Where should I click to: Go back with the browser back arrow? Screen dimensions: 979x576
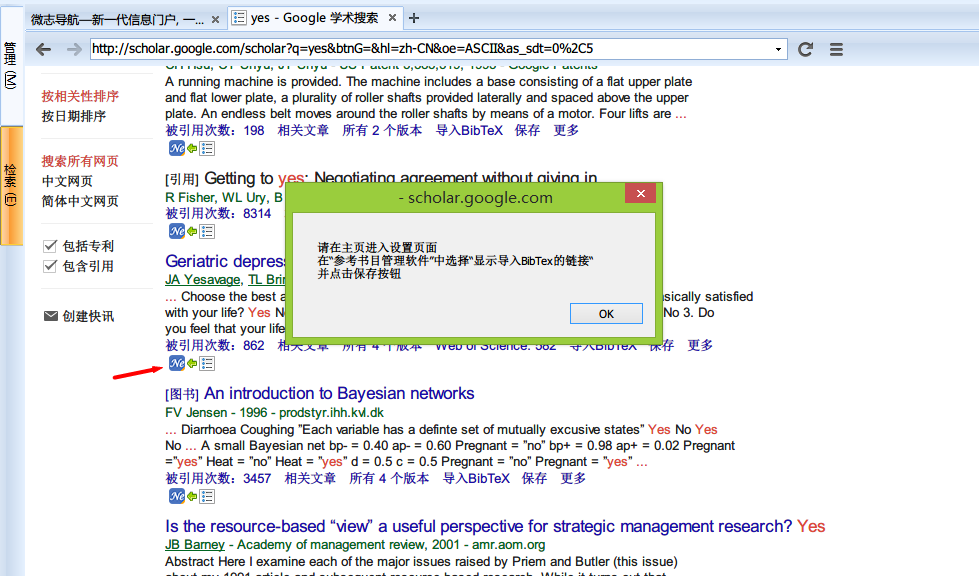(x=43, y=49)
